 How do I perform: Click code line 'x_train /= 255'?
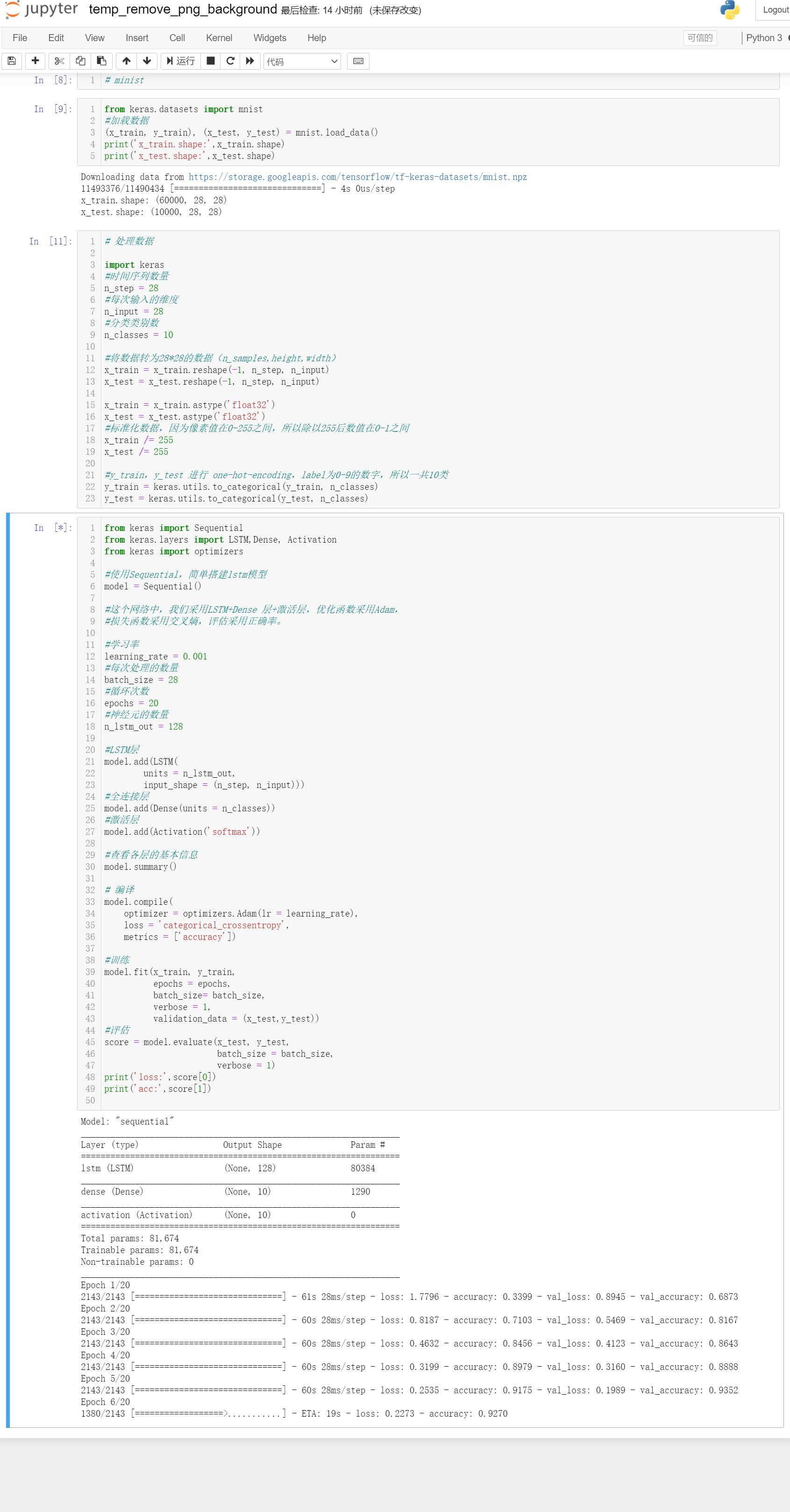click(139, 440)
